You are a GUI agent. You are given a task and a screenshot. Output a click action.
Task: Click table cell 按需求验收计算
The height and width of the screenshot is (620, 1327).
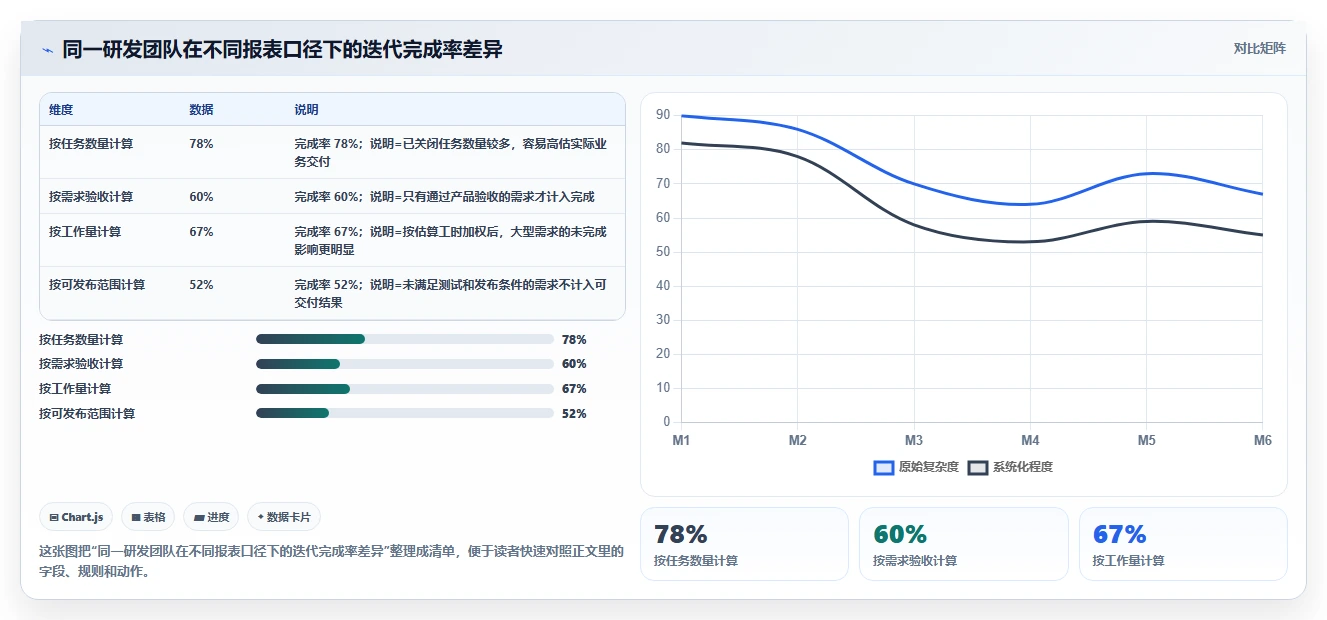[x=91, y=197]
